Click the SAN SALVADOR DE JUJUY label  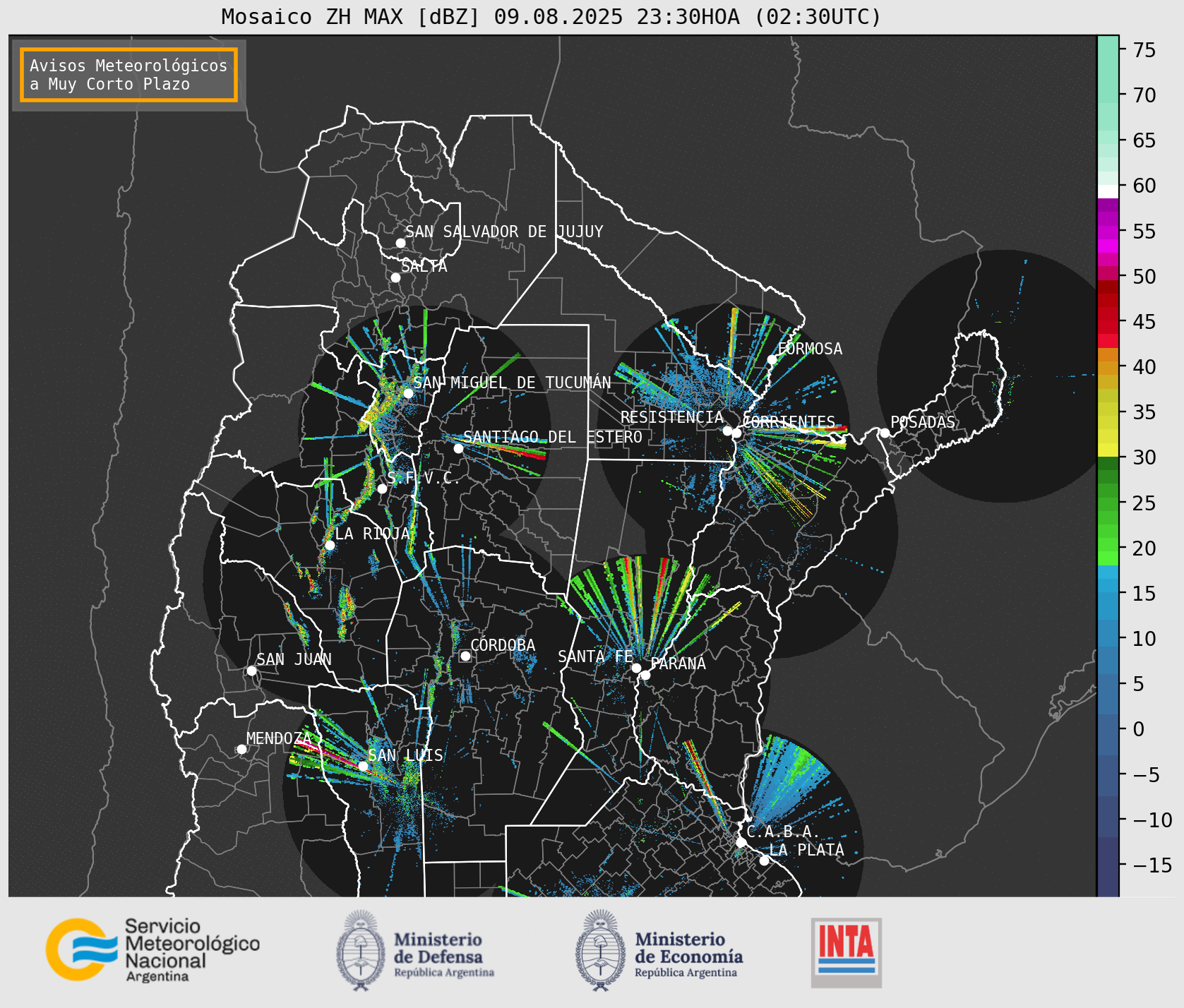click(504, 232)
